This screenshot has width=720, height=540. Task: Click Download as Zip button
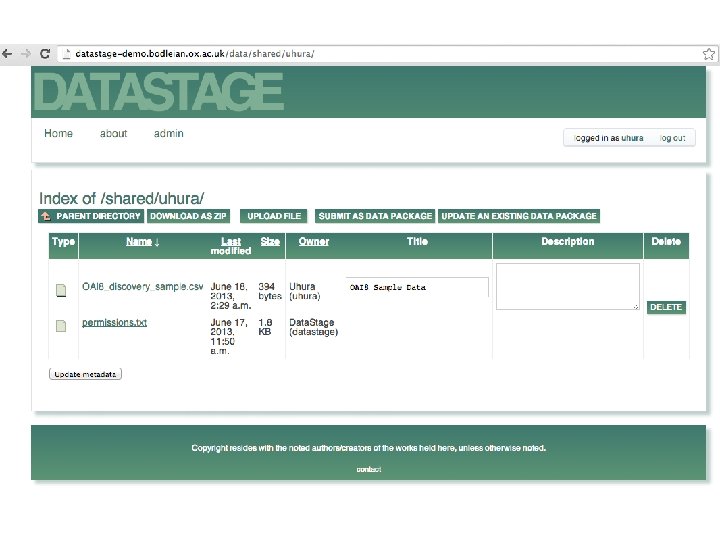[188, 216]
